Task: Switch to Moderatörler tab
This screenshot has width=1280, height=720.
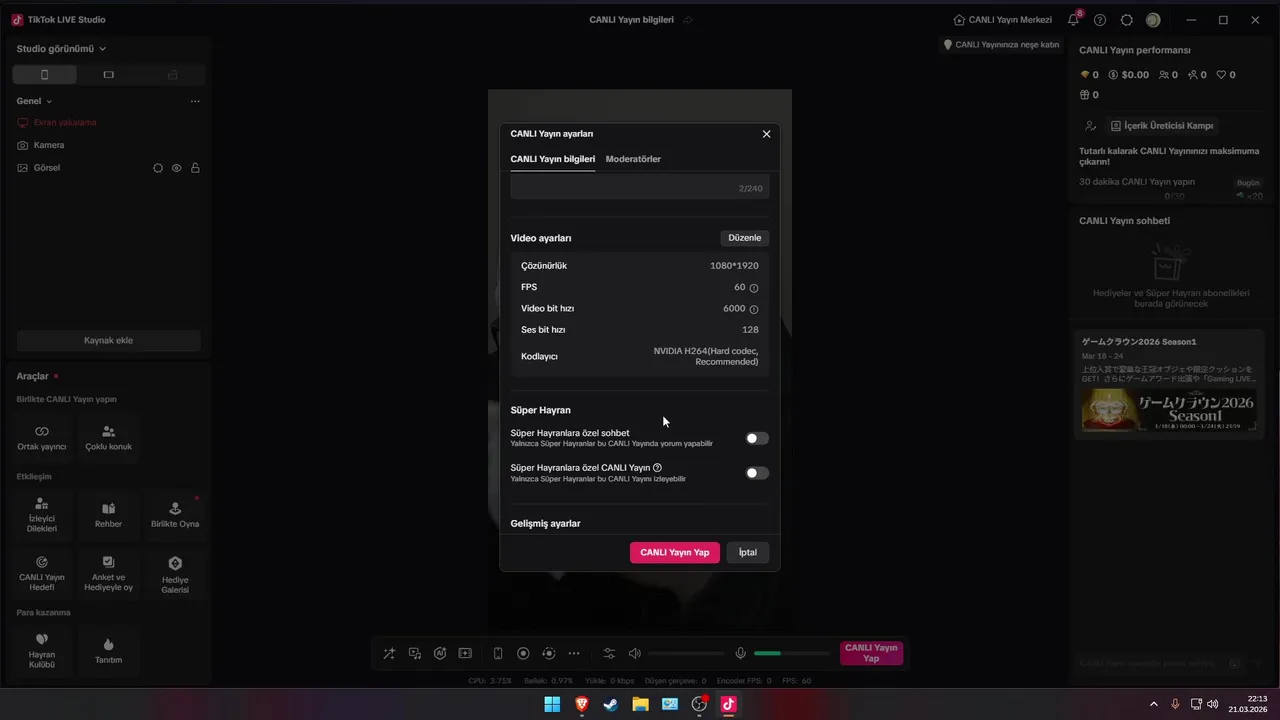Action: (x=633, y=159)
